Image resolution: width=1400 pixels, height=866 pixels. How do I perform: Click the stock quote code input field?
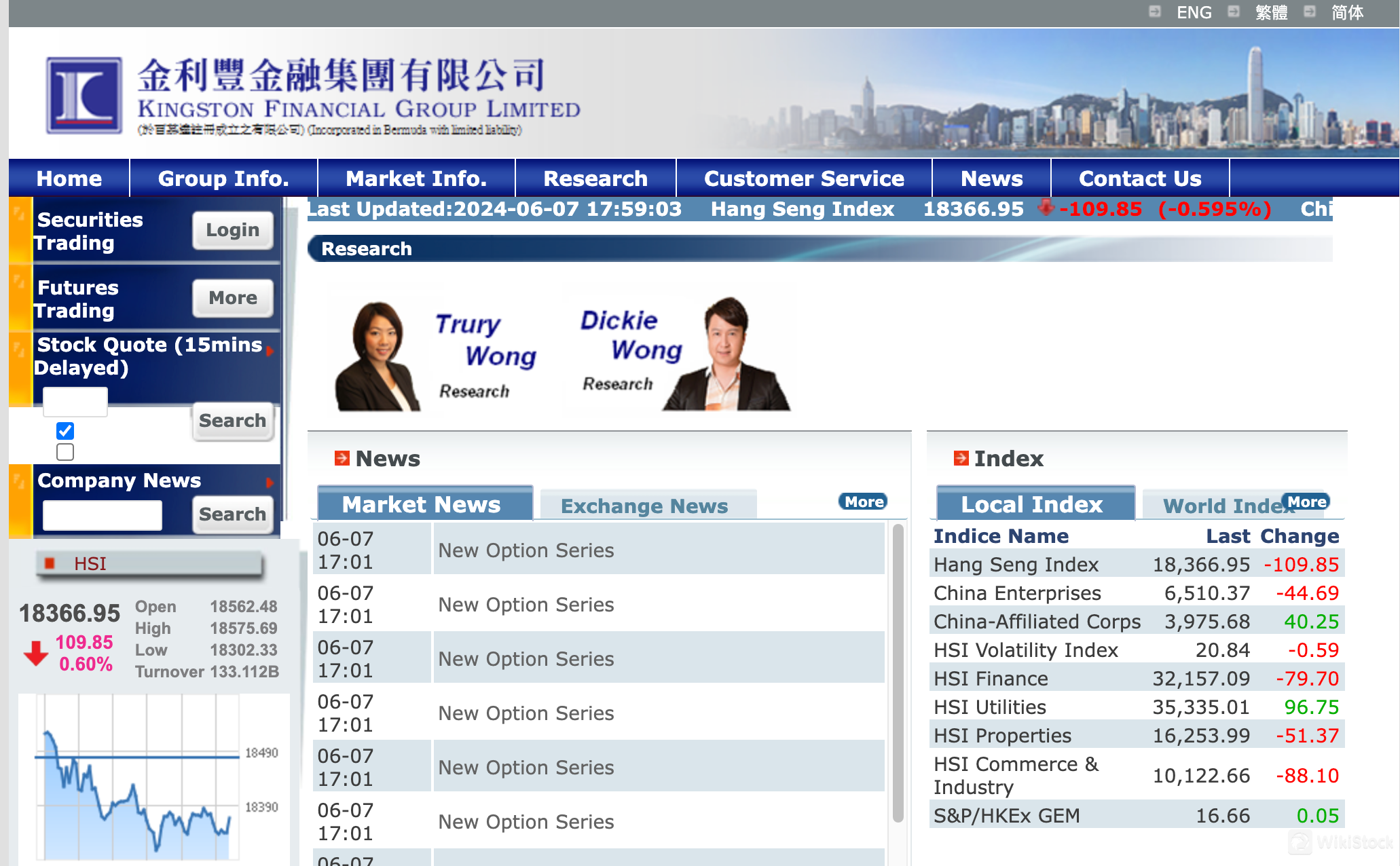click(x=75, y=402)
